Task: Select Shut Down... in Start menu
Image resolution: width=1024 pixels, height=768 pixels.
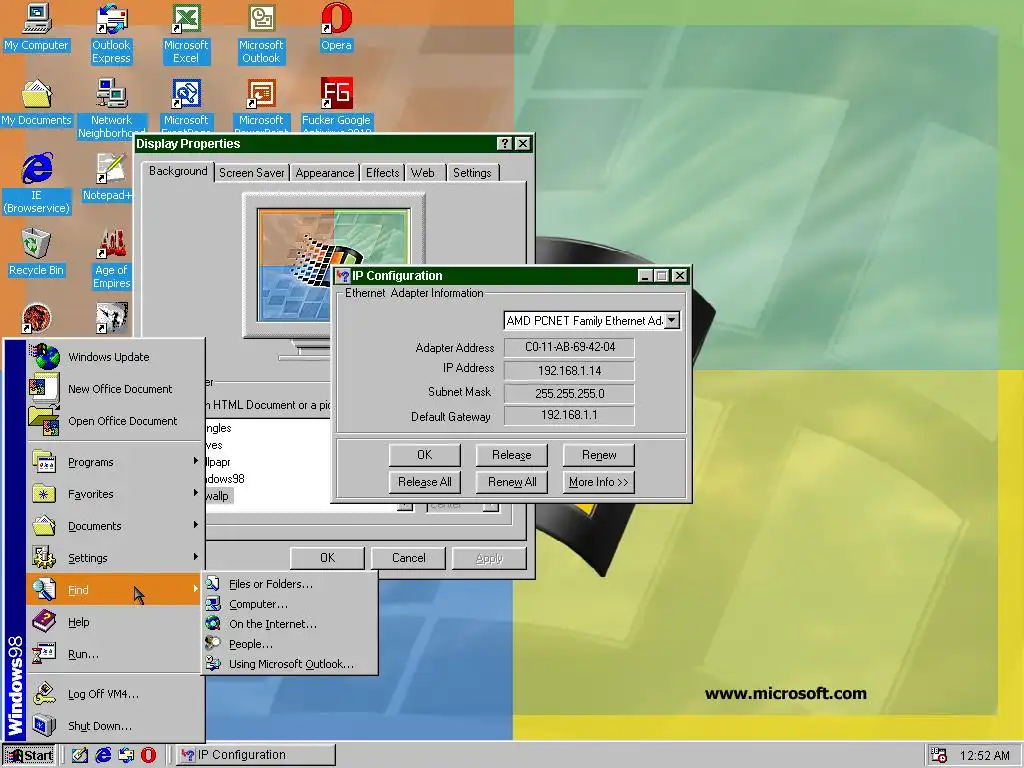Action: pyautogui.click(x=115, y=726)
